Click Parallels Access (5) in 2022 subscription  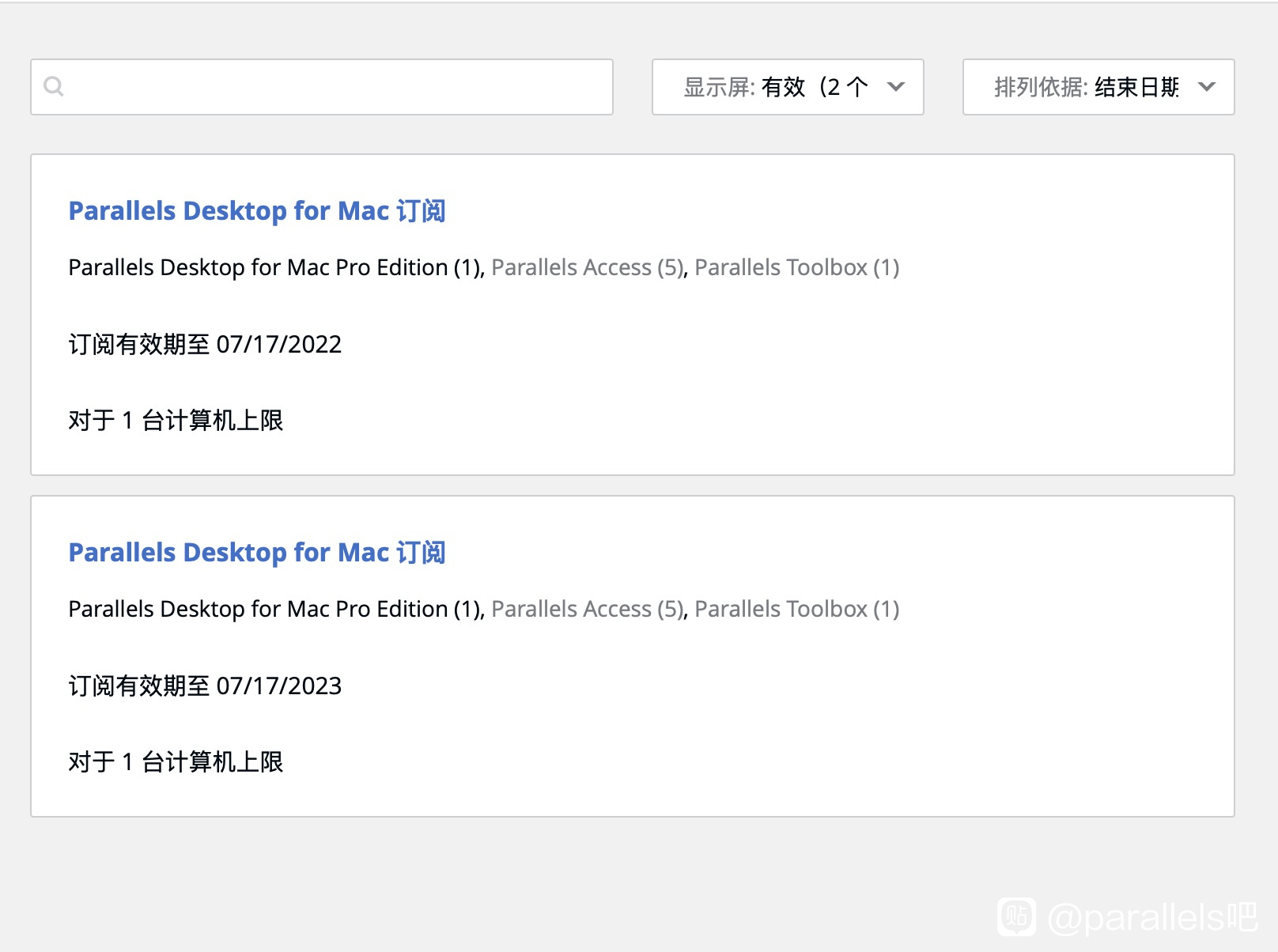588,267
